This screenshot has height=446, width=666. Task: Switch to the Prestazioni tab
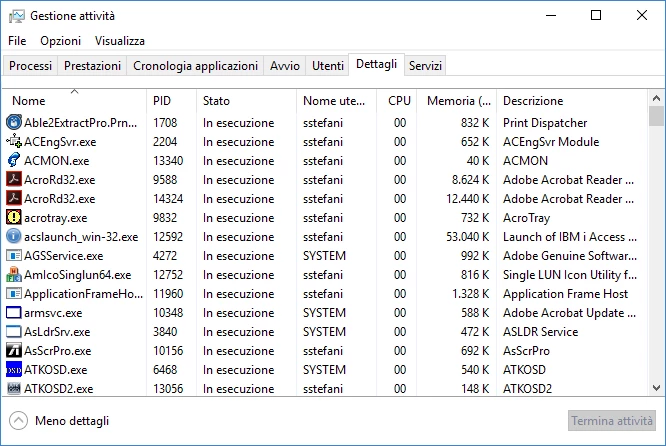92,66
